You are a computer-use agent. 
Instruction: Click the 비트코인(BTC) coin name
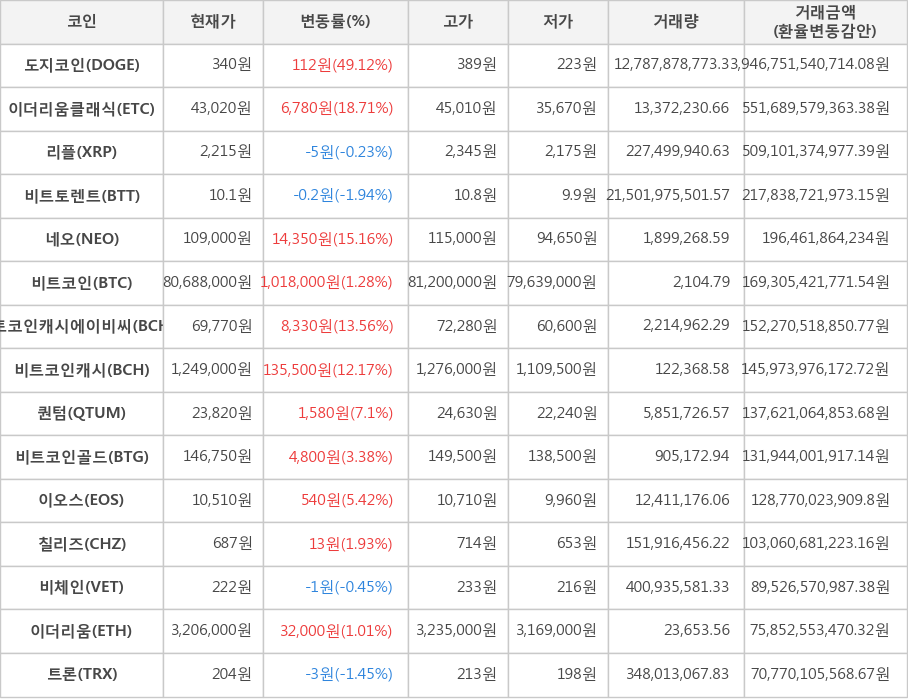point(82,283)
